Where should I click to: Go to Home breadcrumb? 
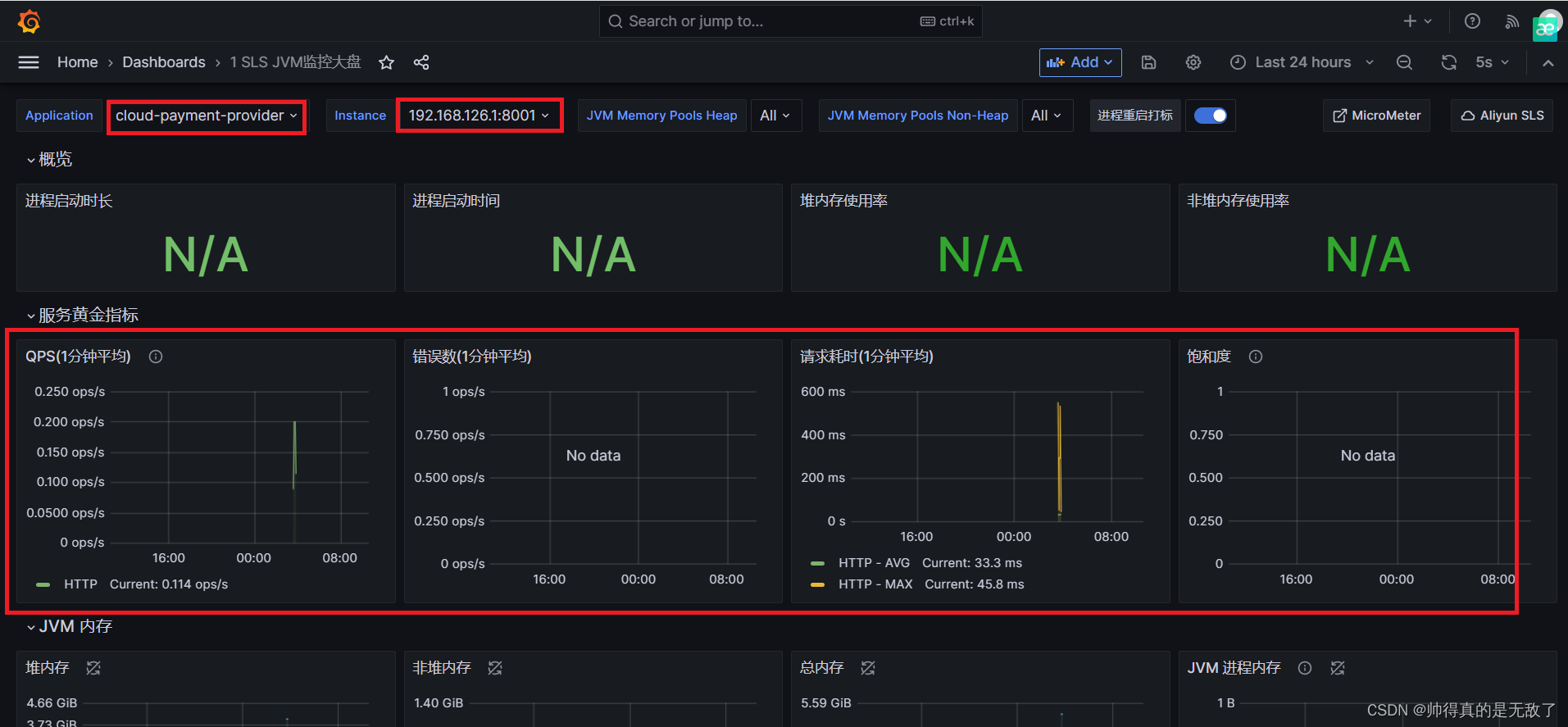click(77, 62)
